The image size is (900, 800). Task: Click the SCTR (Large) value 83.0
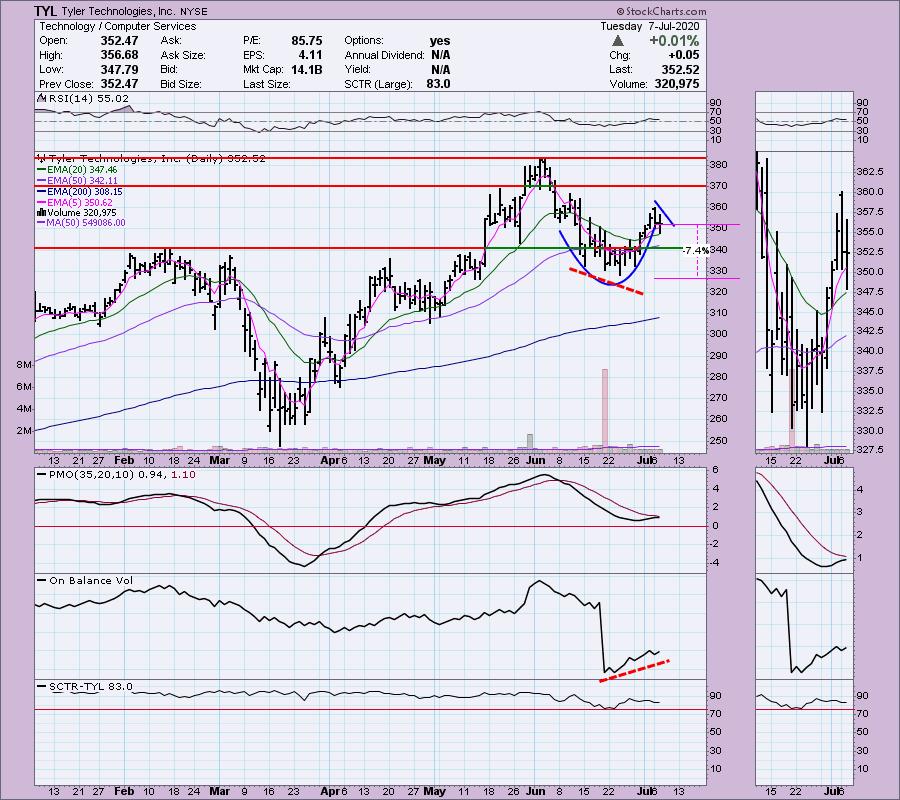tap(438, 84)
